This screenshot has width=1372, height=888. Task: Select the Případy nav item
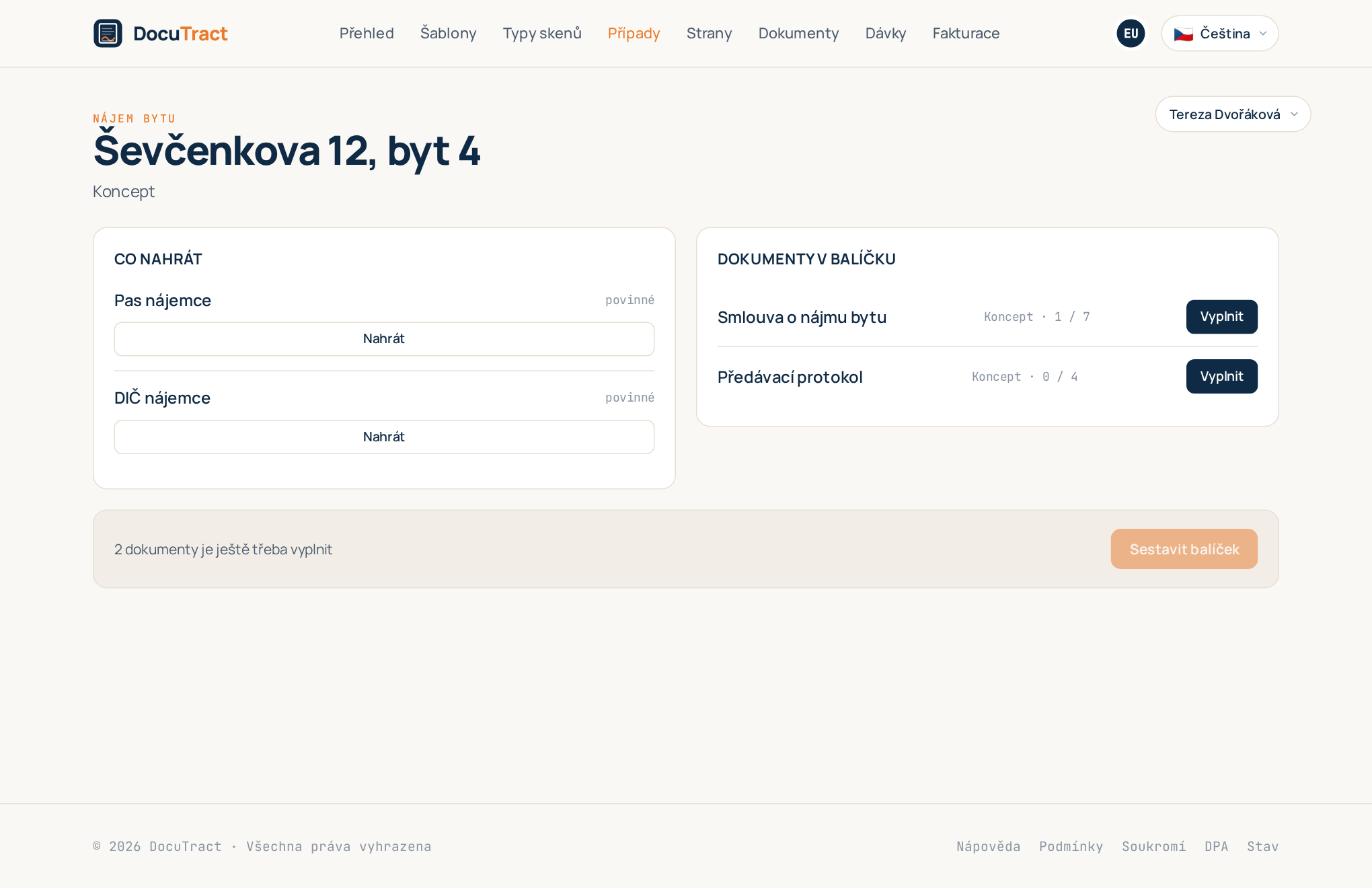click(634, 33)
